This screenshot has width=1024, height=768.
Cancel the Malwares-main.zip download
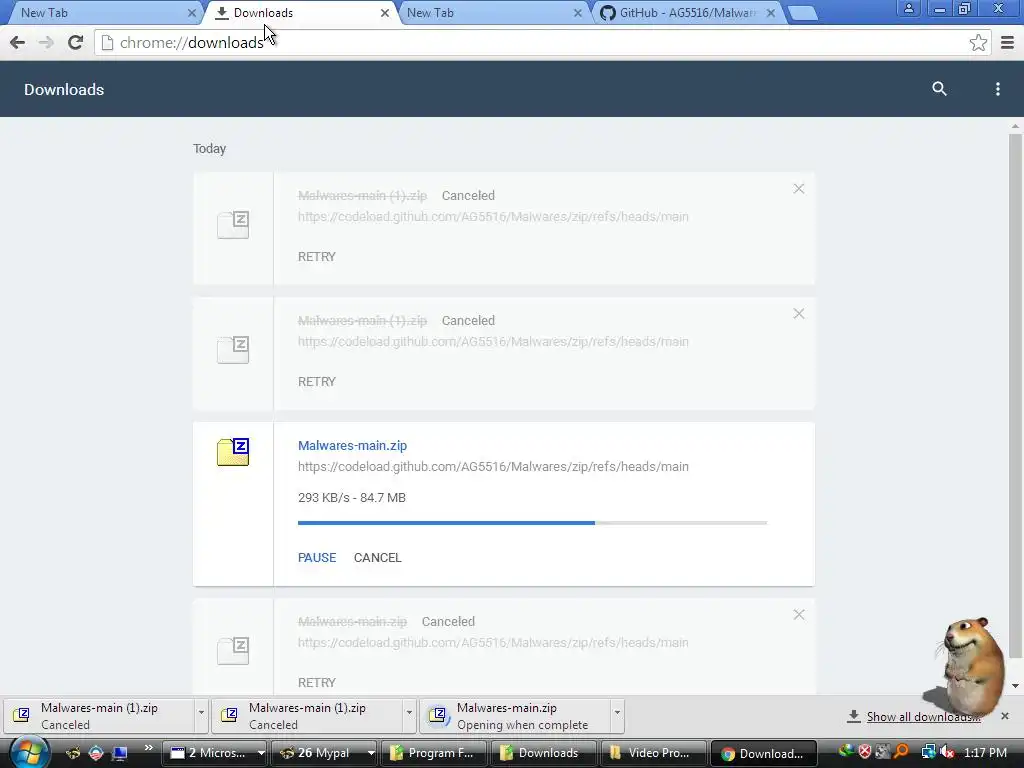[377, 558]
